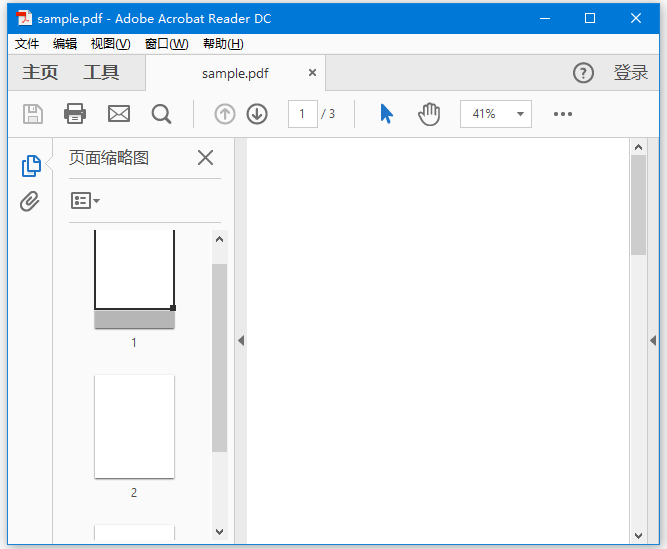This screenshot has height=549, width=667.
Task: Open the 编辑 menu
Action: click(65, 44)
